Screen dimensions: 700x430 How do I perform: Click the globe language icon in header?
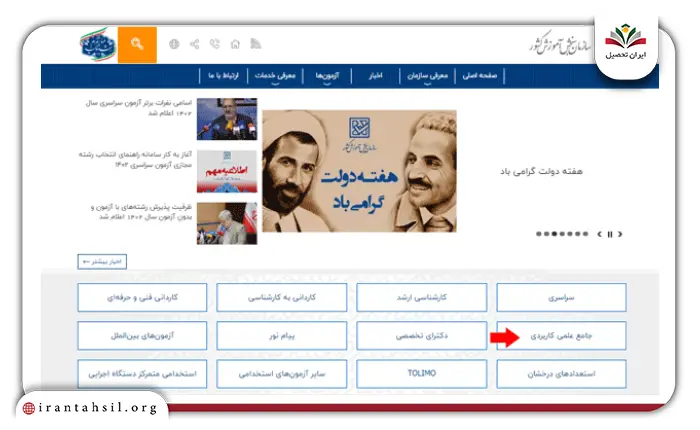(x=174, y=44)
